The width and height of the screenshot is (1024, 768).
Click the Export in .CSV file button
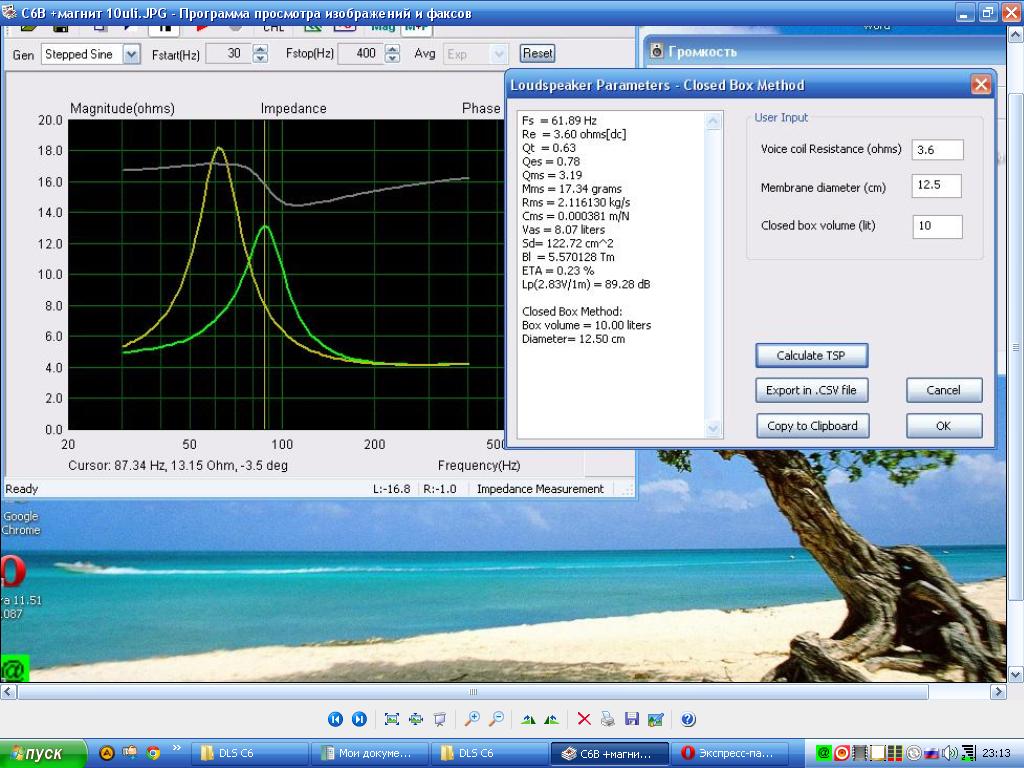tap(812, 391)
